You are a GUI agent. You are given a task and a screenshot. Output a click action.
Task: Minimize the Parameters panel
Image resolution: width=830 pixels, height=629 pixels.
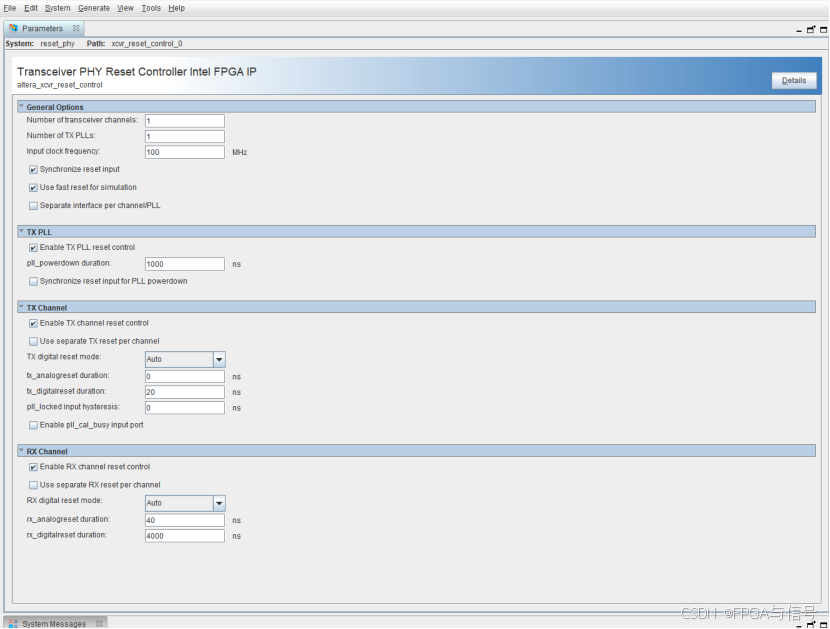point(799,31)
